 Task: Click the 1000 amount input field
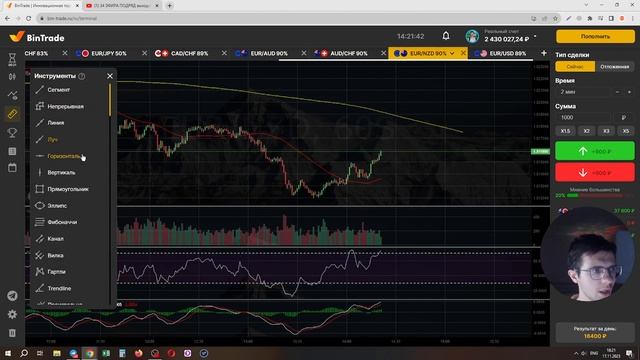coord(583,118)
